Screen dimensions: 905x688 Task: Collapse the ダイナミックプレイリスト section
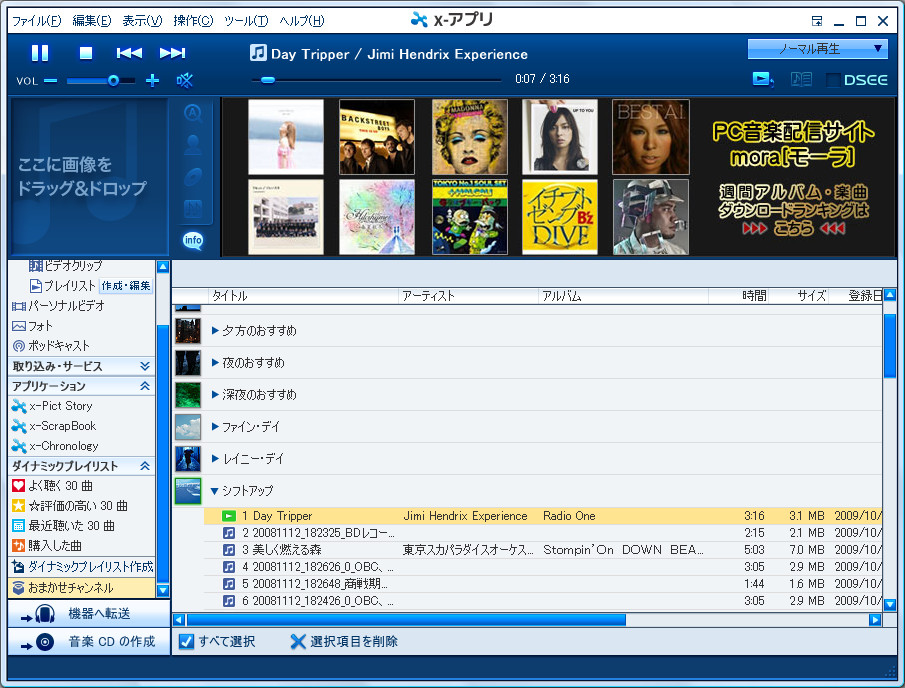click(x=145, y=465)
